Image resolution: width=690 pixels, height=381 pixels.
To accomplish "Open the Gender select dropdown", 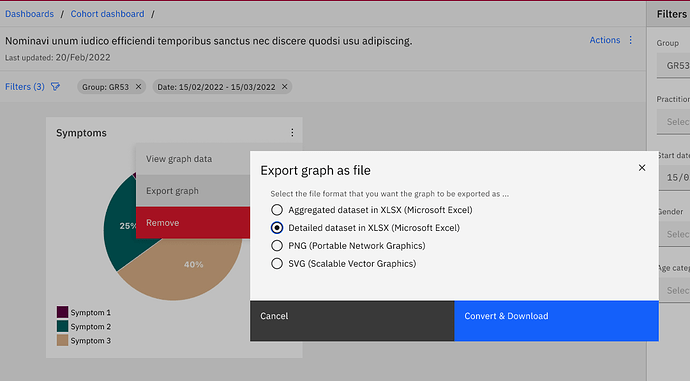I will [x=674, y=234].
